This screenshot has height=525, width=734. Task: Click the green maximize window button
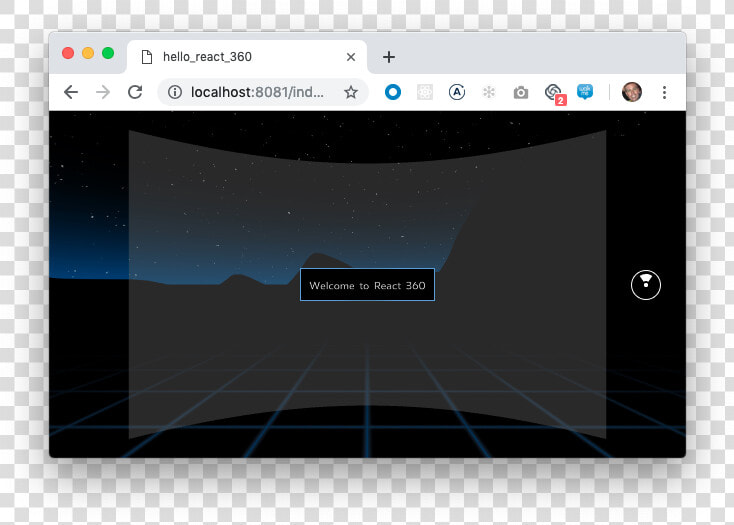[x=108, y=53]
